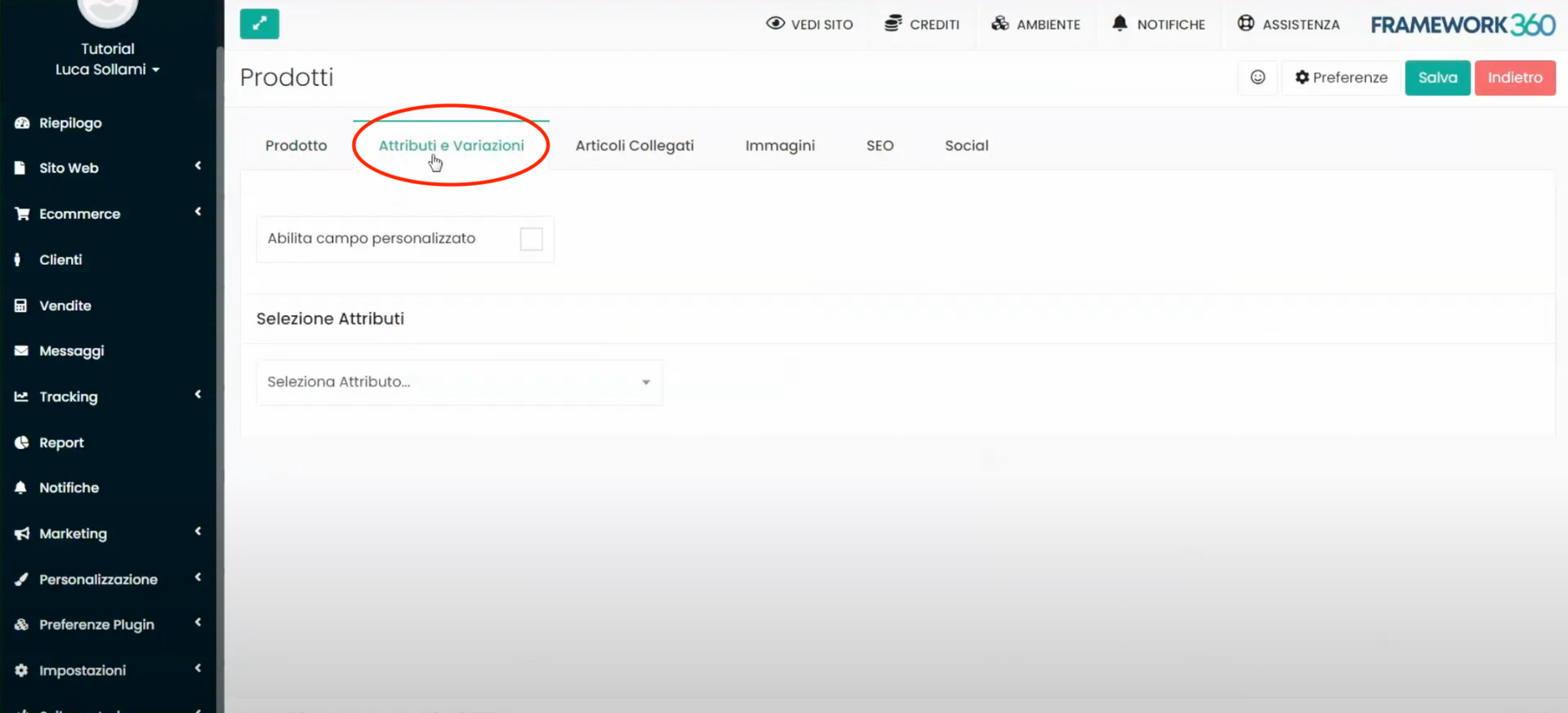The image size is (1568, 713).
Task: Click the Salva button
Action: coord(1437,78)
